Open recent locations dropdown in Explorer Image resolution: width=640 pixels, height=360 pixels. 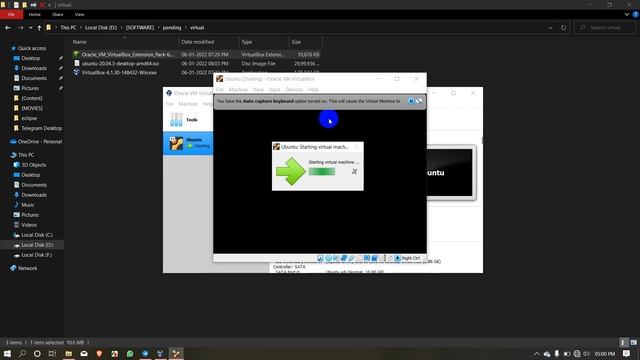31,28
